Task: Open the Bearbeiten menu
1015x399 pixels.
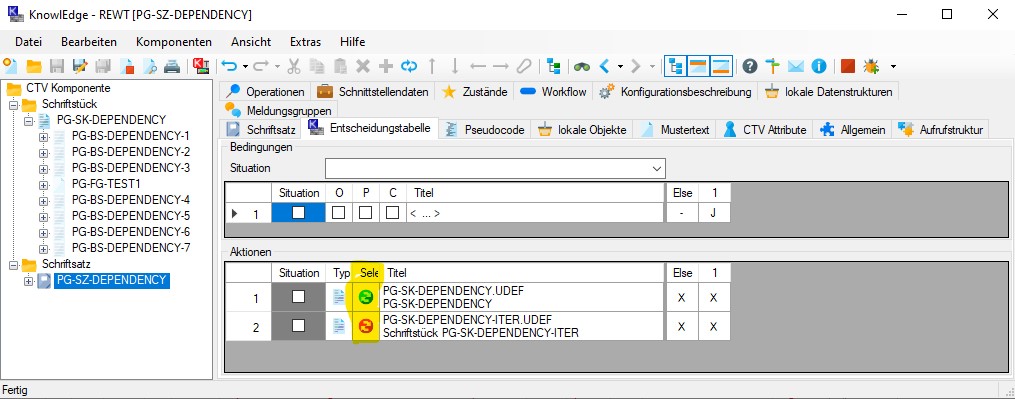Action: point(89,41)
